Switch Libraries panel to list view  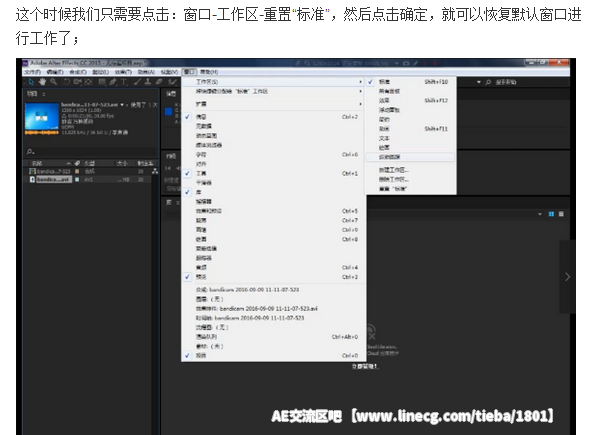[x=561, y=214]
